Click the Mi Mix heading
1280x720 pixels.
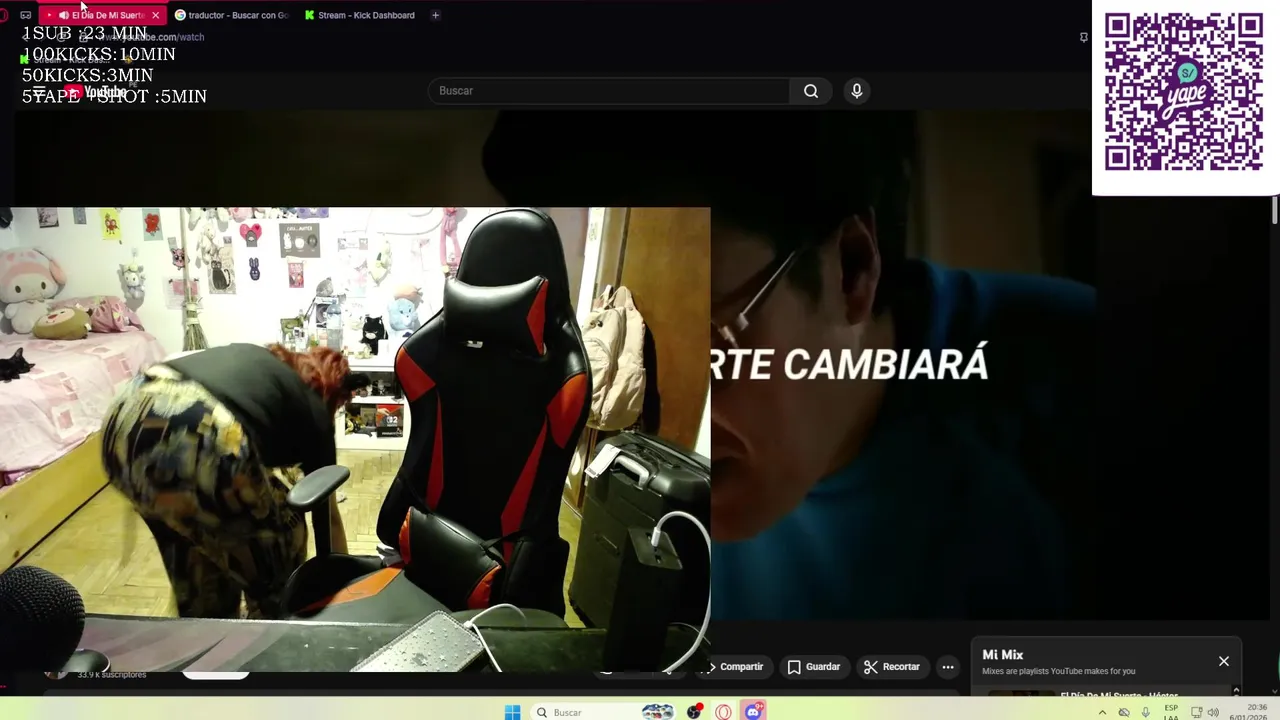click(1002, 655)
